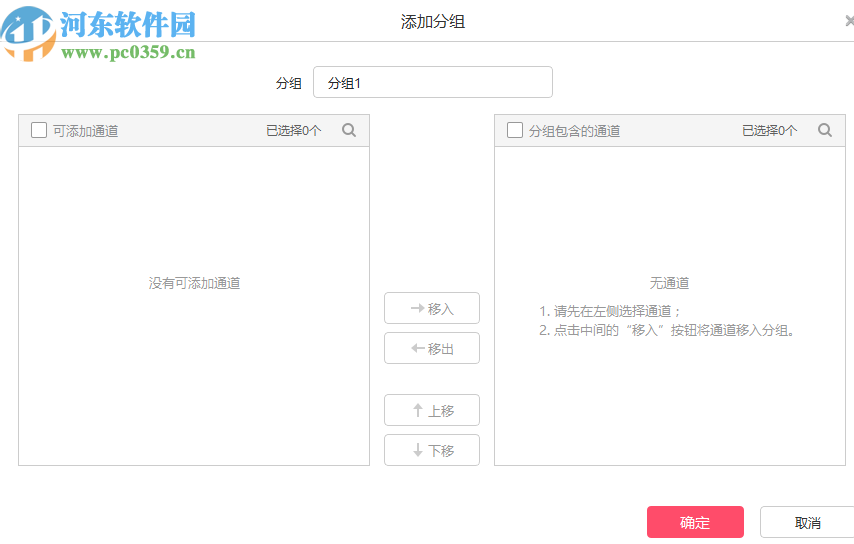This screenshot has width=854, height=544.
Task: Click the 移入 button
Action: coord(432,308)
